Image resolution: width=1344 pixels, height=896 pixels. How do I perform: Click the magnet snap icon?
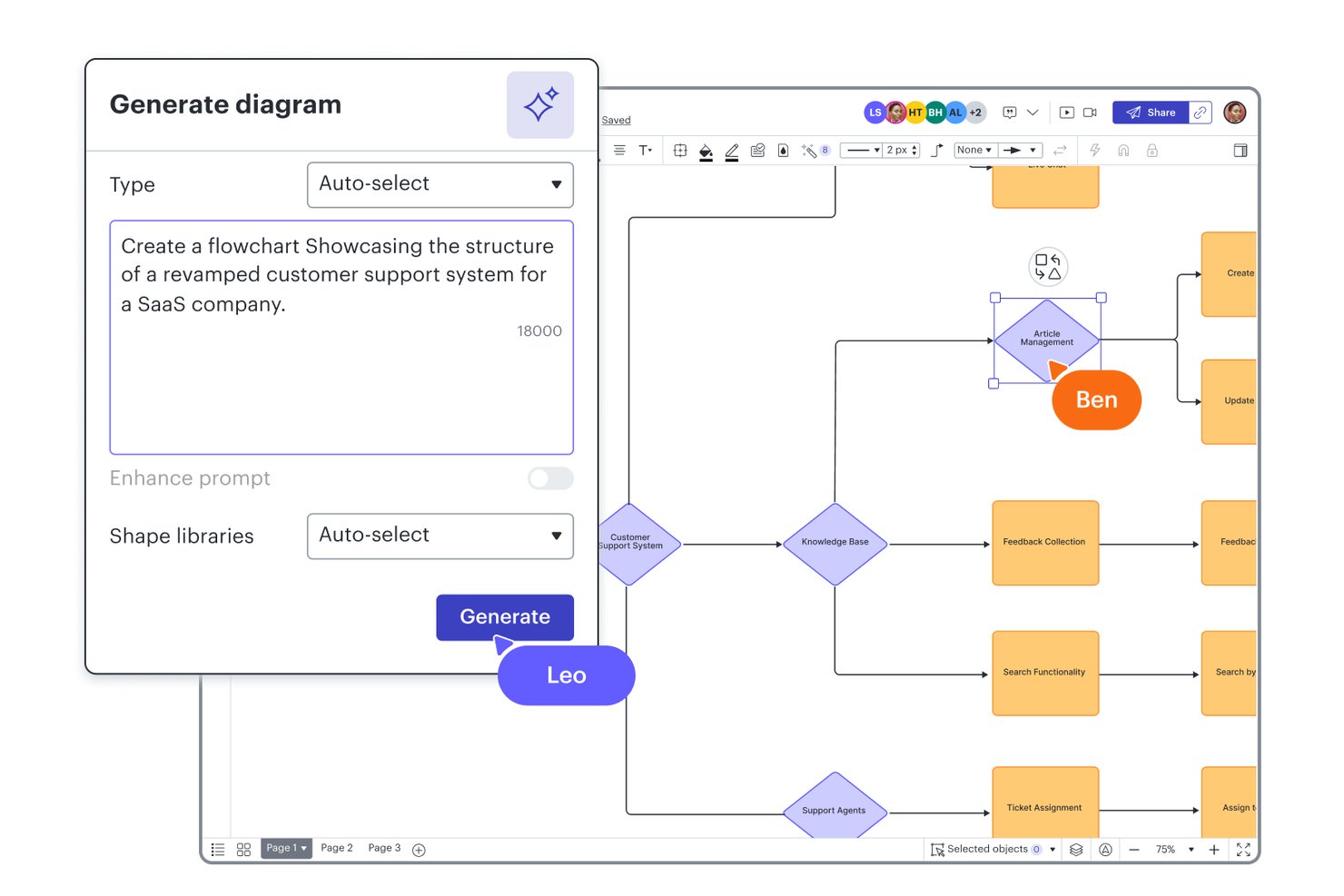[1123, 151]
